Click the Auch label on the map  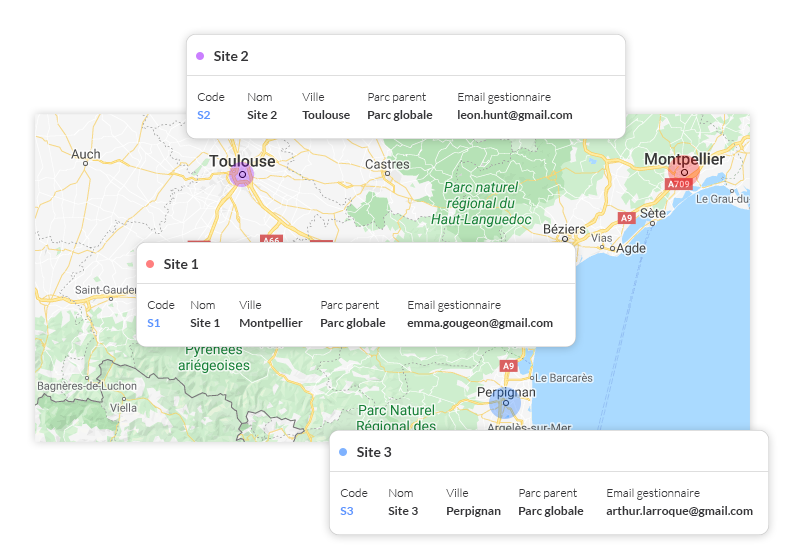click(x=86, y=154)
